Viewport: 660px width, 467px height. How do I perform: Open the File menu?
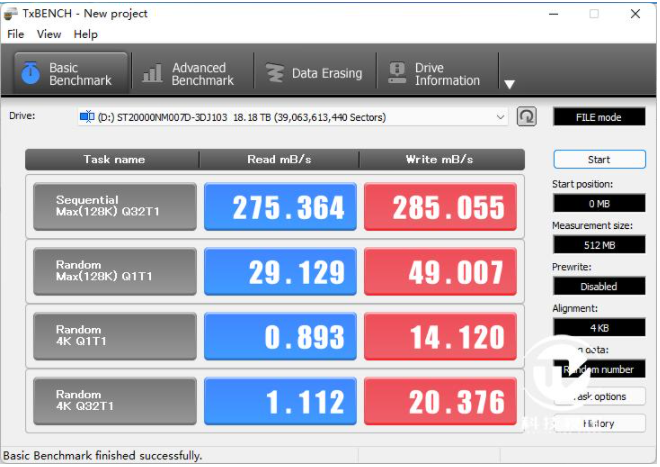click(x=16, y=34)
